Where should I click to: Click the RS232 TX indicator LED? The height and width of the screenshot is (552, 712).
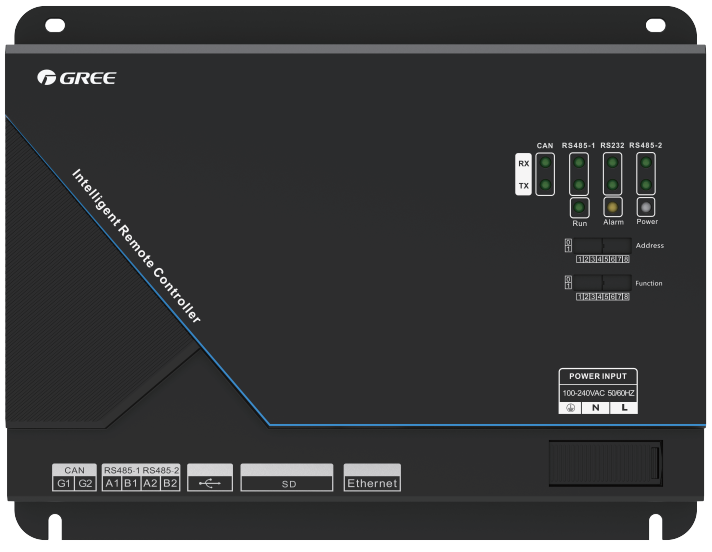(x=613, y=185)
